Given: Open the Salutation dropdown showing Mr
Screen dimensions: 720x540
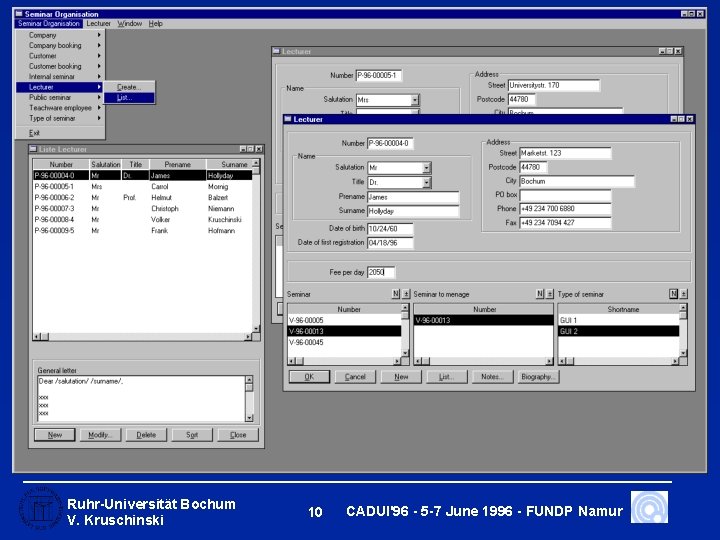Looking at the screenshot, I should click(x=426, y=168).
